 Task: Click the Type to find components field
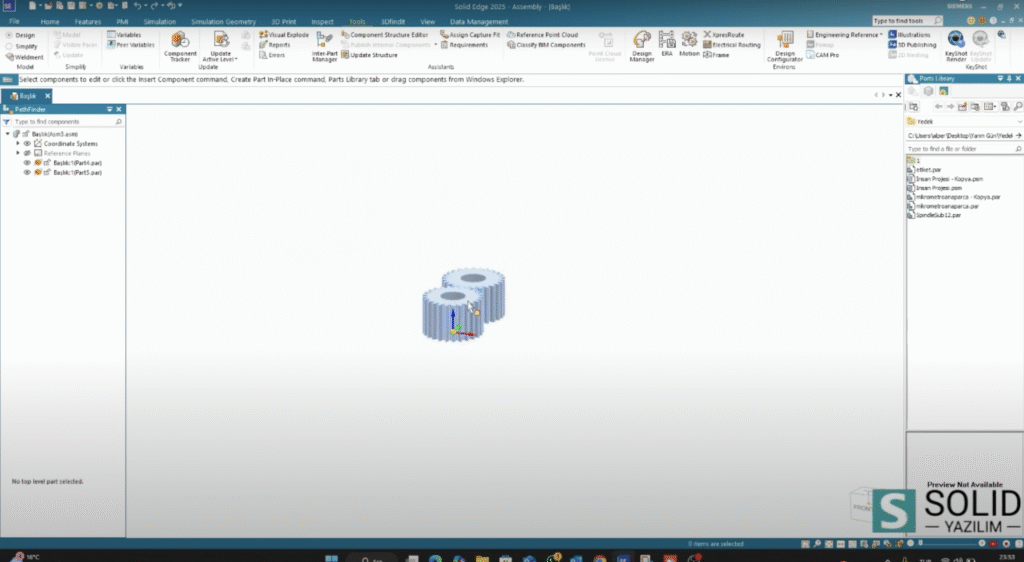63,121
